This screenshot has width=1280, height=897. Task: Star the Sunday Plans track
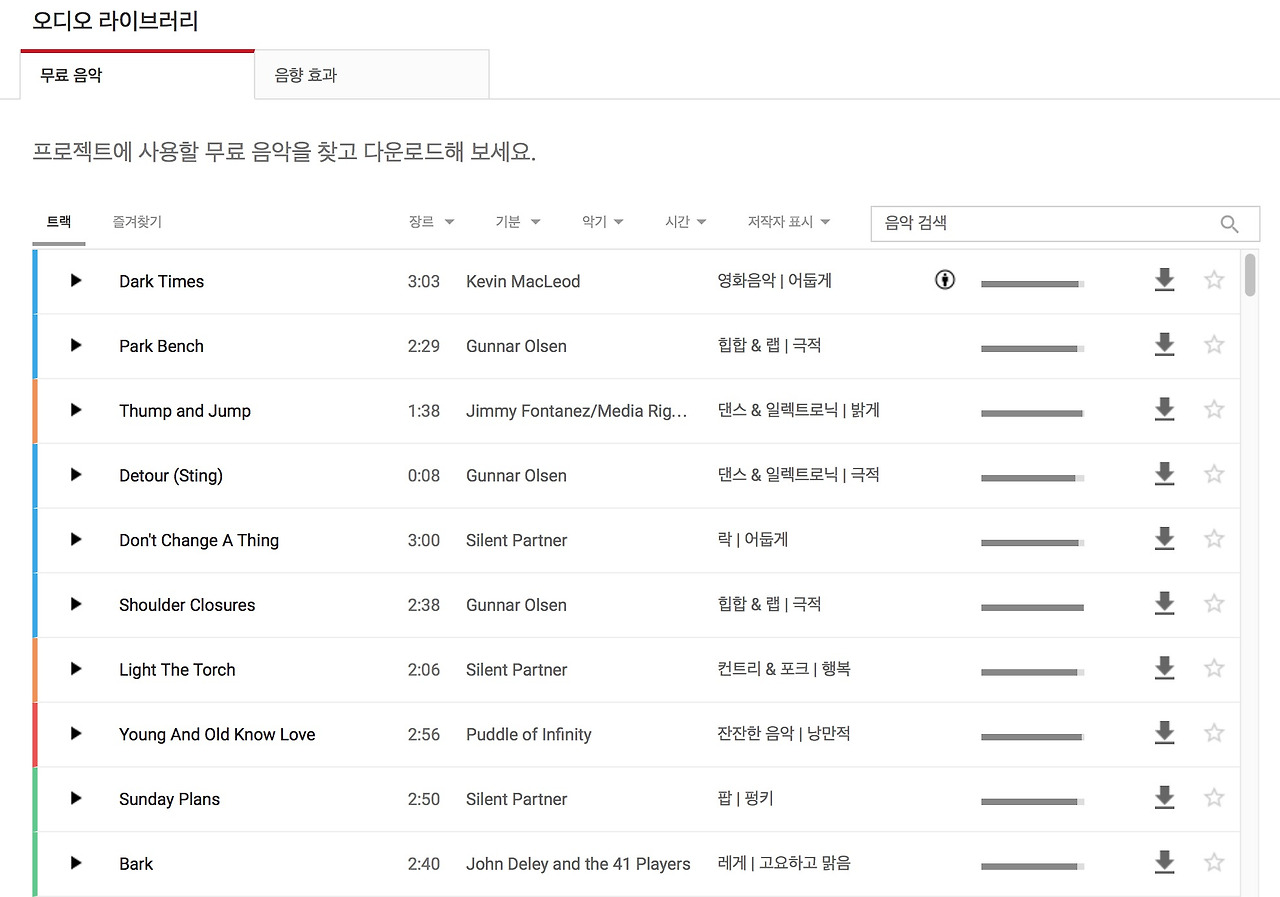pos(1214,798)
